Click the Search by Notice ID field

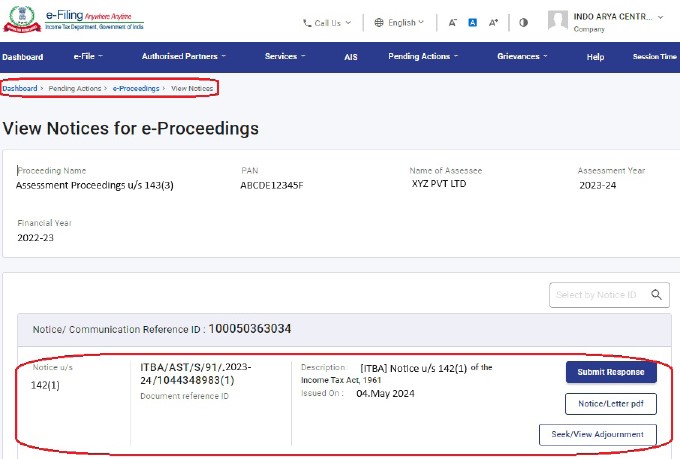click(598, 294)
